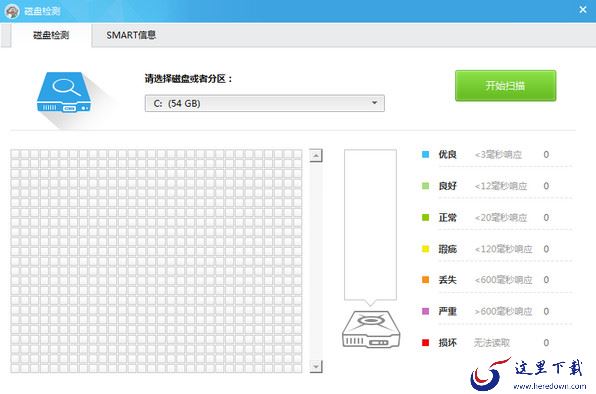
Task: Click the 损坏 legend label
Action: pos(447,343)
